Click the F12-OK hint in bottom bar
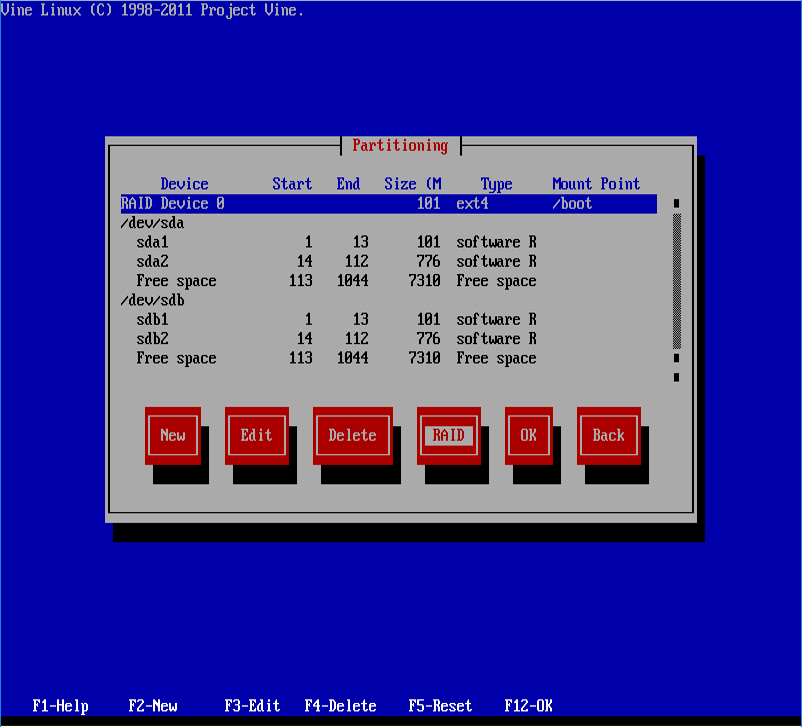This screenshot has width=802, height=727. pyautogui.click(x=528, y=706)
